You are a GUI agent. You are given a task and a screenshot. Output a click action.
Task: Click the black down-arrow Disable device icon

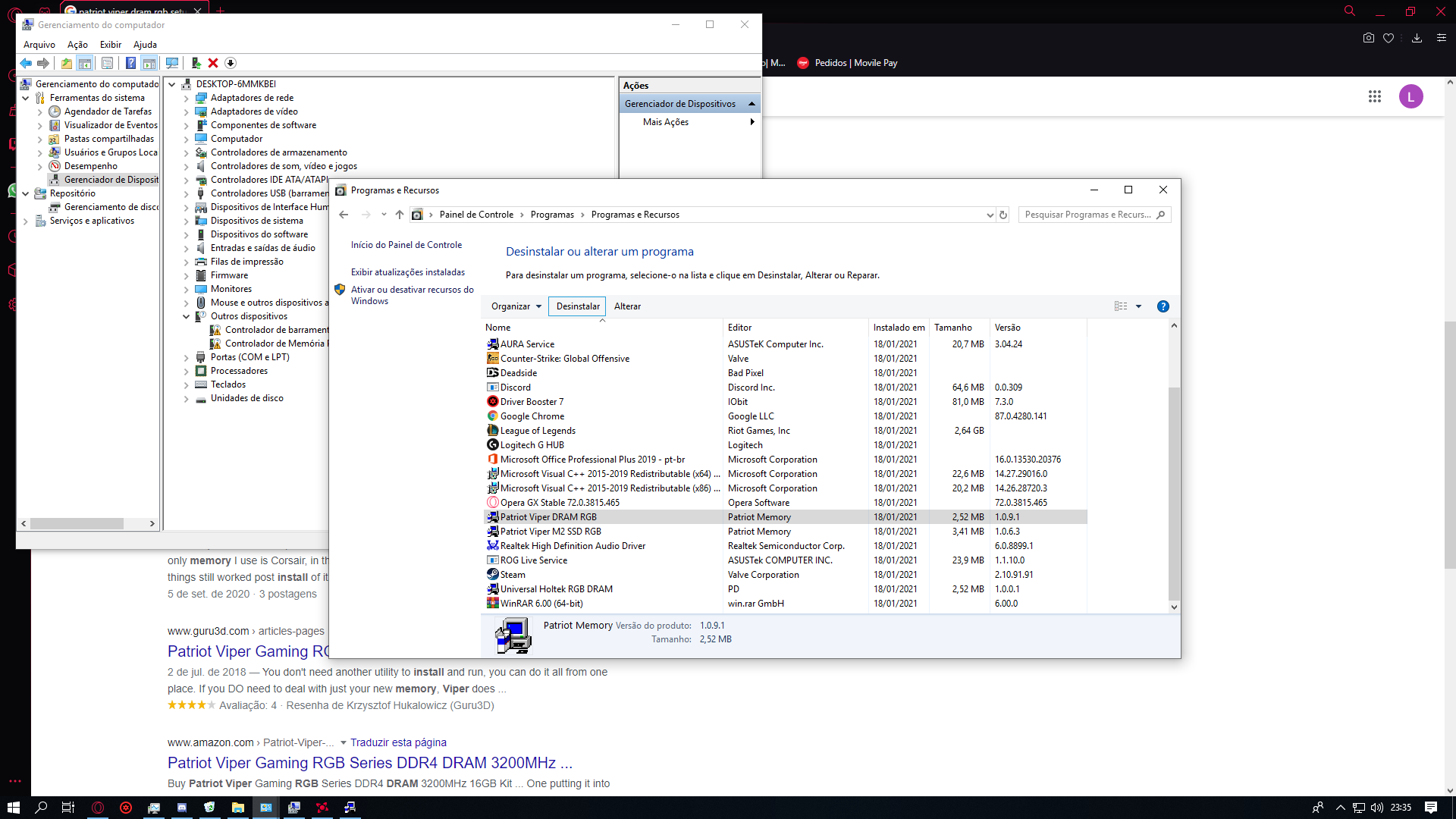[231, 63]
